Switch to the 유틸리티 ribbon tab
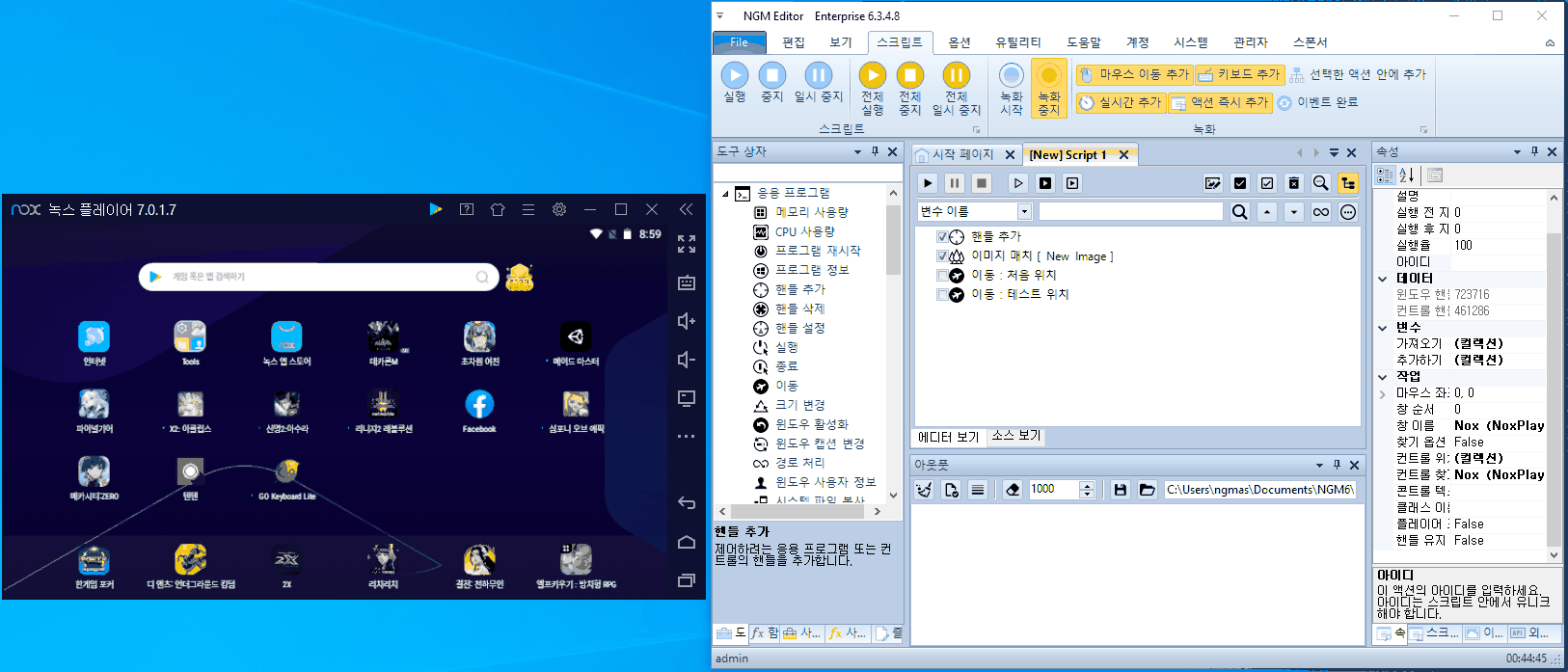Screen dimensions: 1568x672 coord(1018,42)
